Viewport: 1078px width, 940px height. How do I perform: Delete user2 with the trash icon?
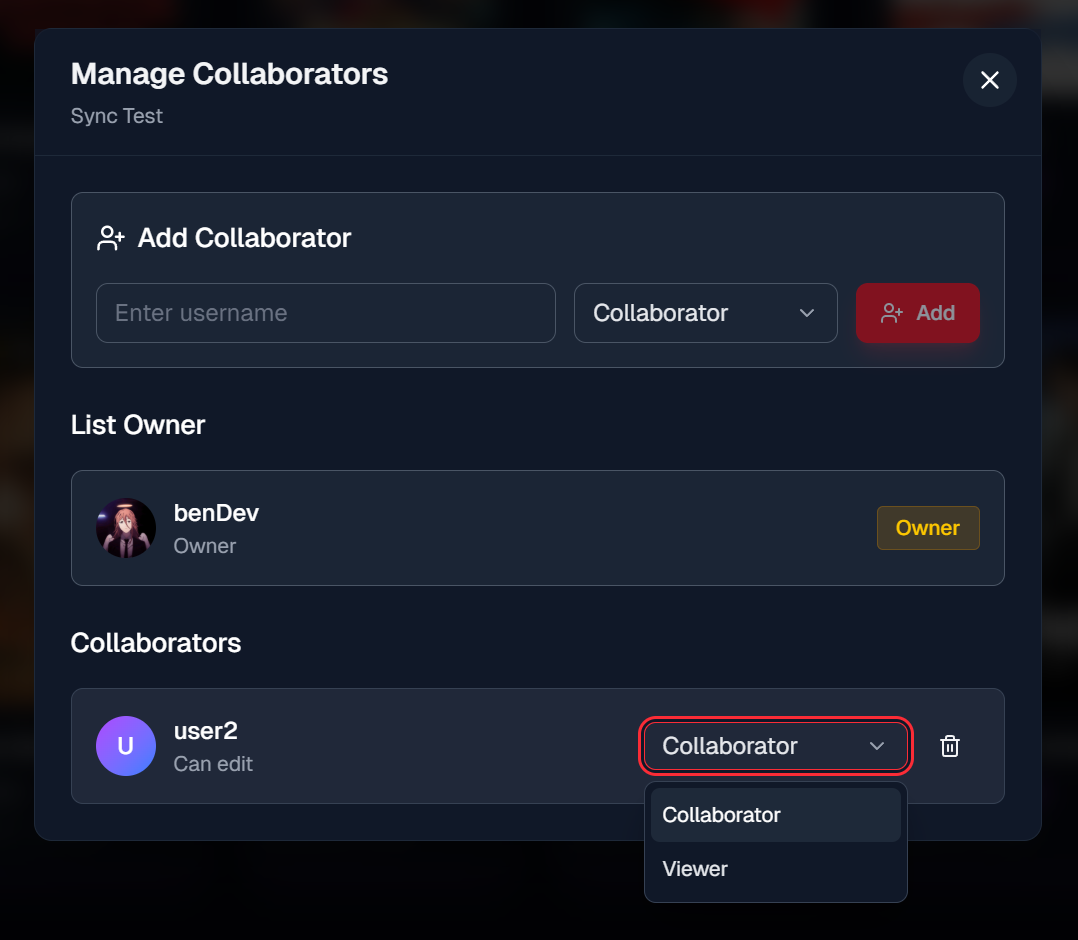[950, 746]
